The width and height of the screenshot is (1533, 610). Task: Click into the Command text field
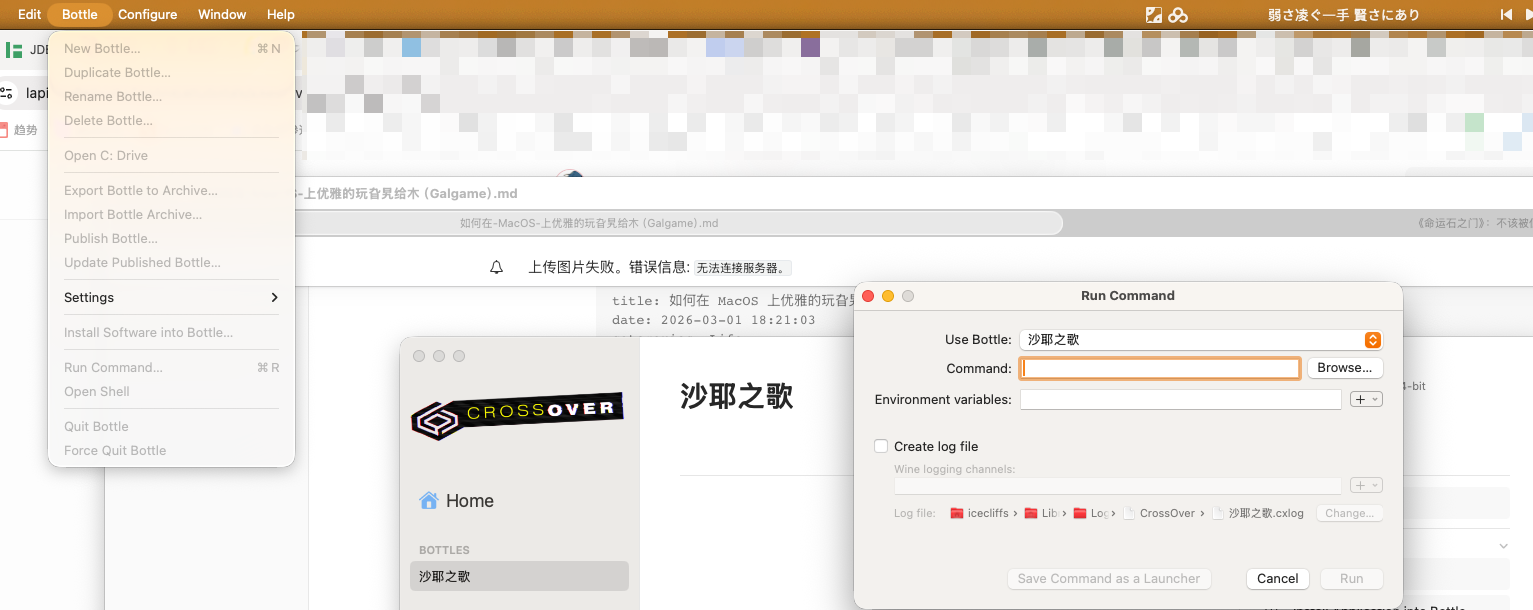(1159, 369)
